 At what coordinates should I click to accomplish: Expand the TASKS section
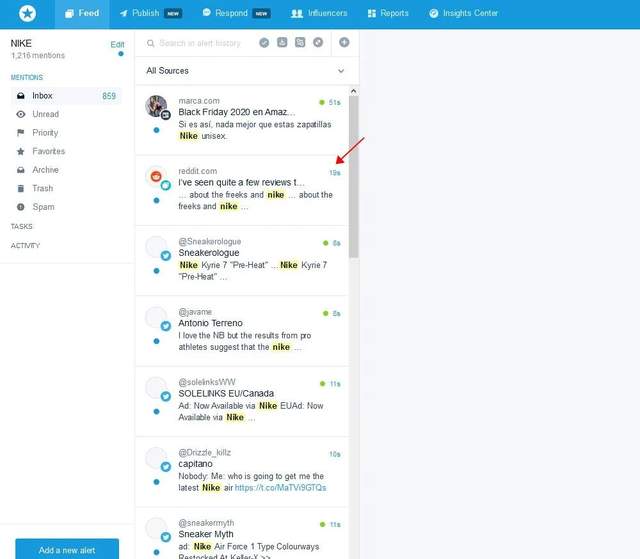22,226
